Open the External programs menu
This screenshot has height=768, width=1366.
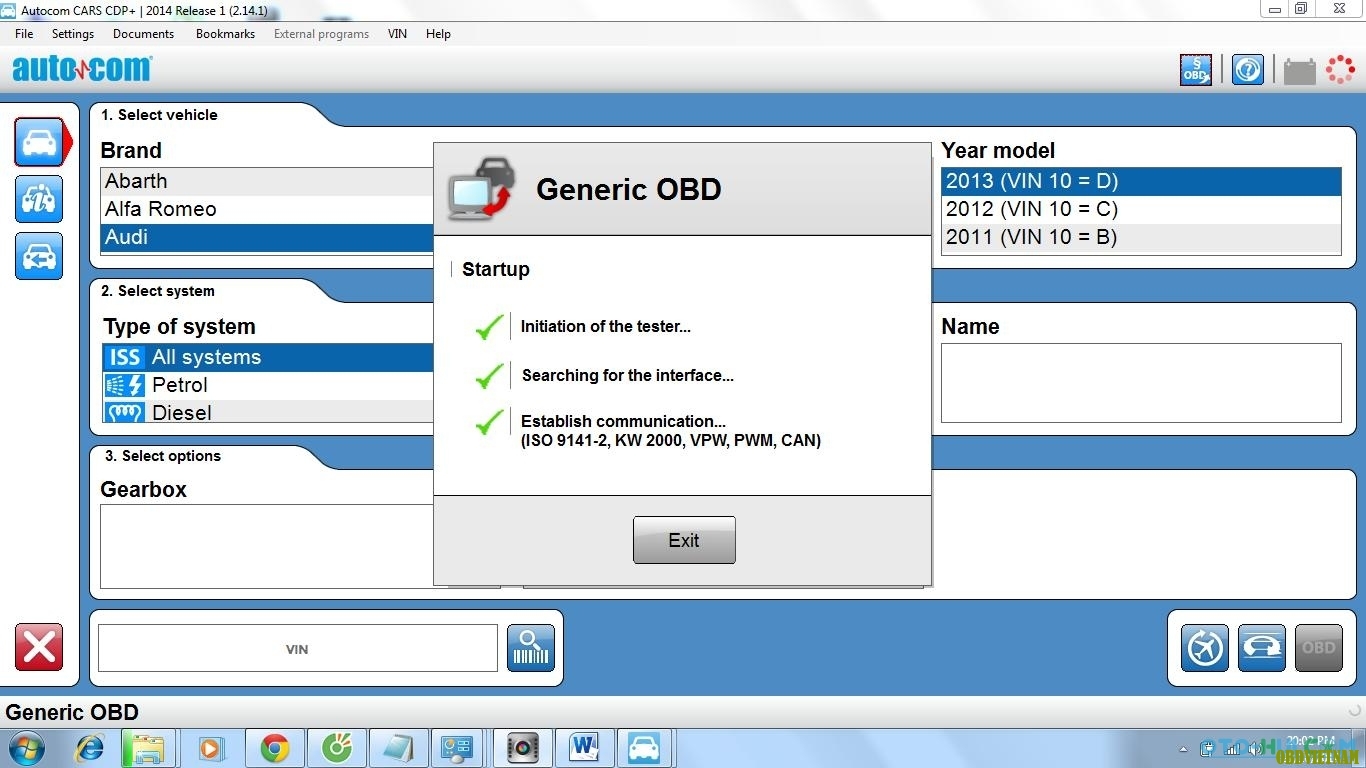321,33
